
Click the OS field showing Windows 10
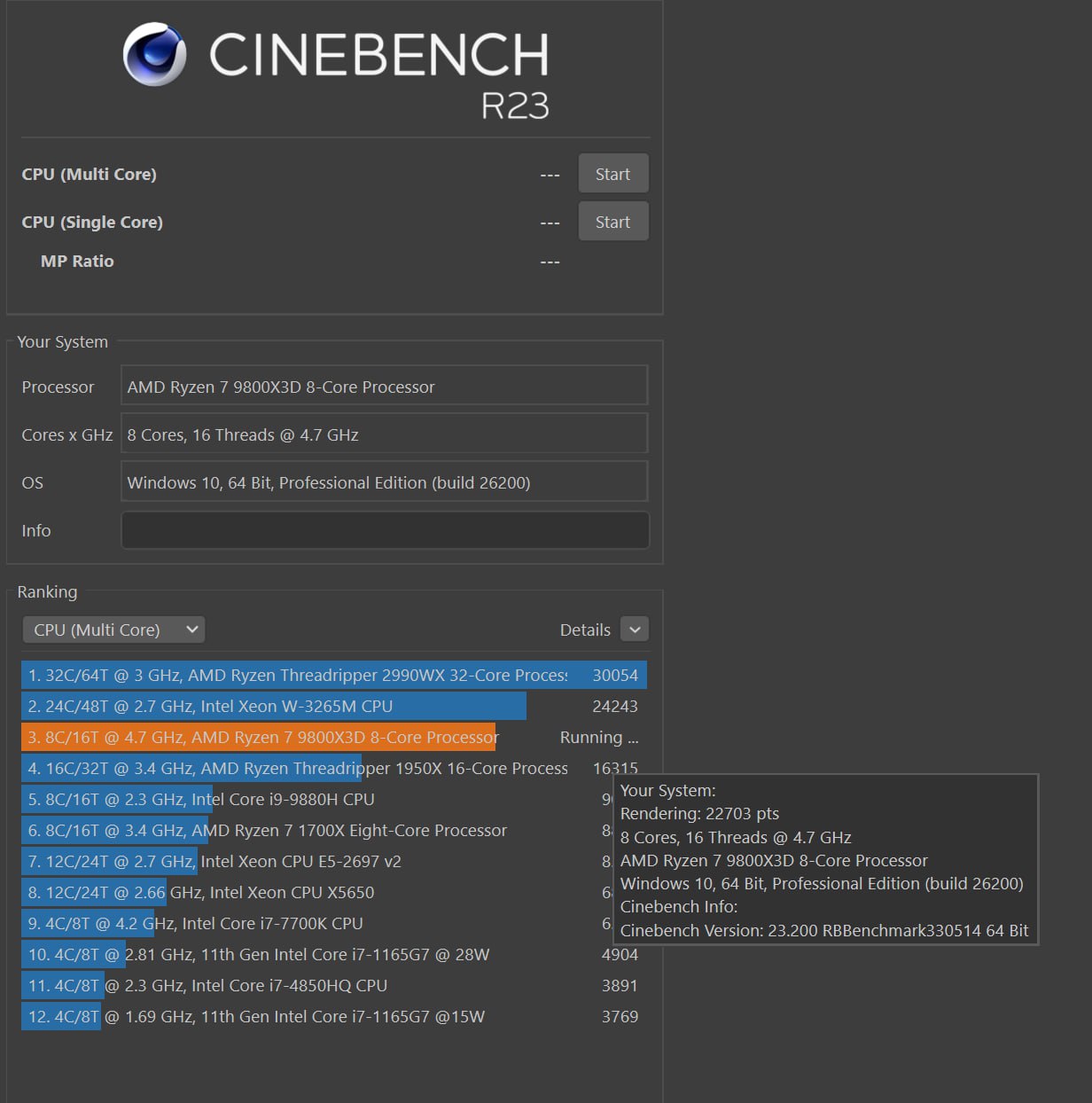click(x=384, y=482)
